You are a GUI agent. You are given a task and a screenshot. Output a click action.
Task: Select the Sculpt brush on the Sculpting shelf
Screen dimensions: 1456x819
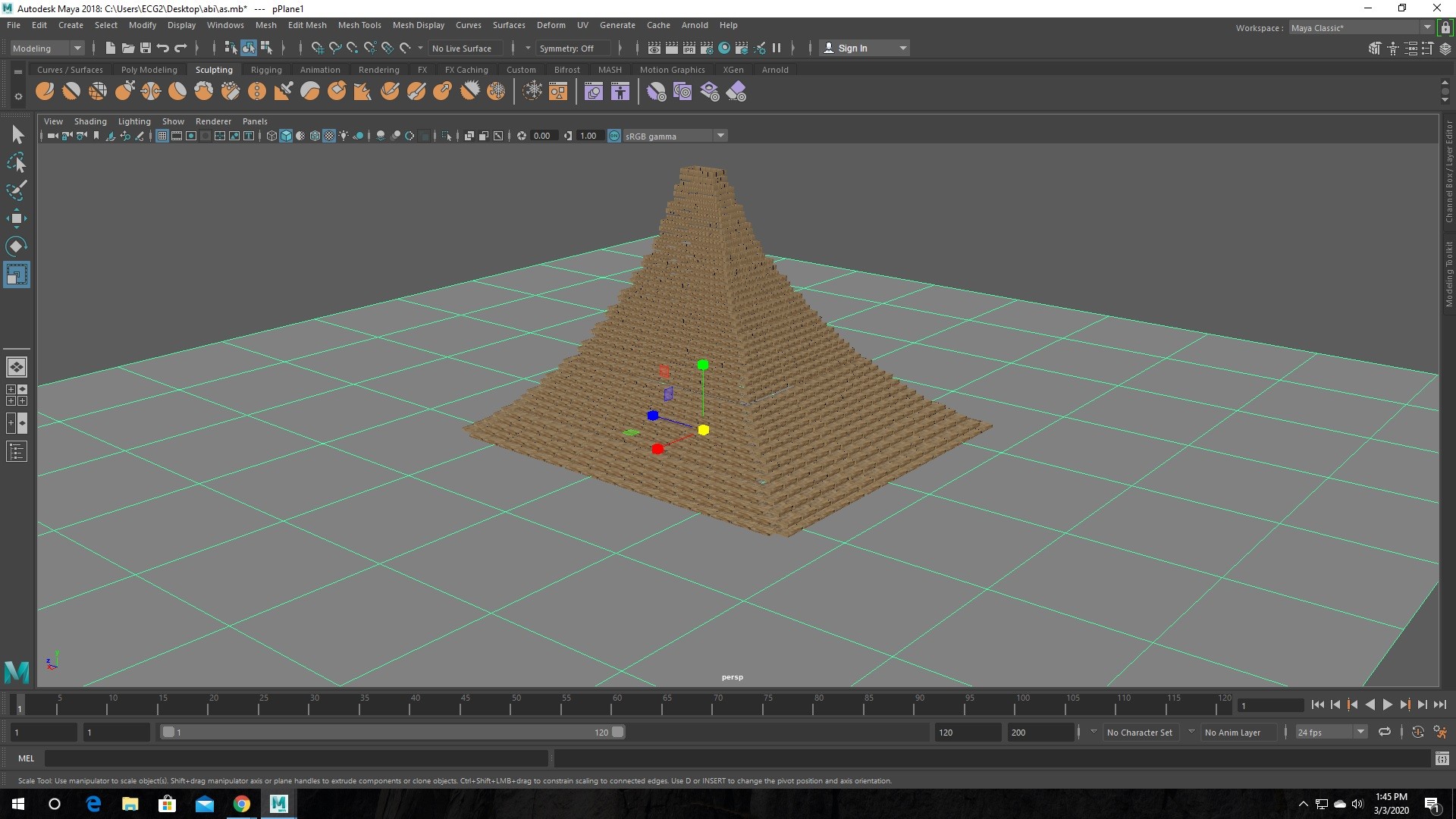pos(45,91)
